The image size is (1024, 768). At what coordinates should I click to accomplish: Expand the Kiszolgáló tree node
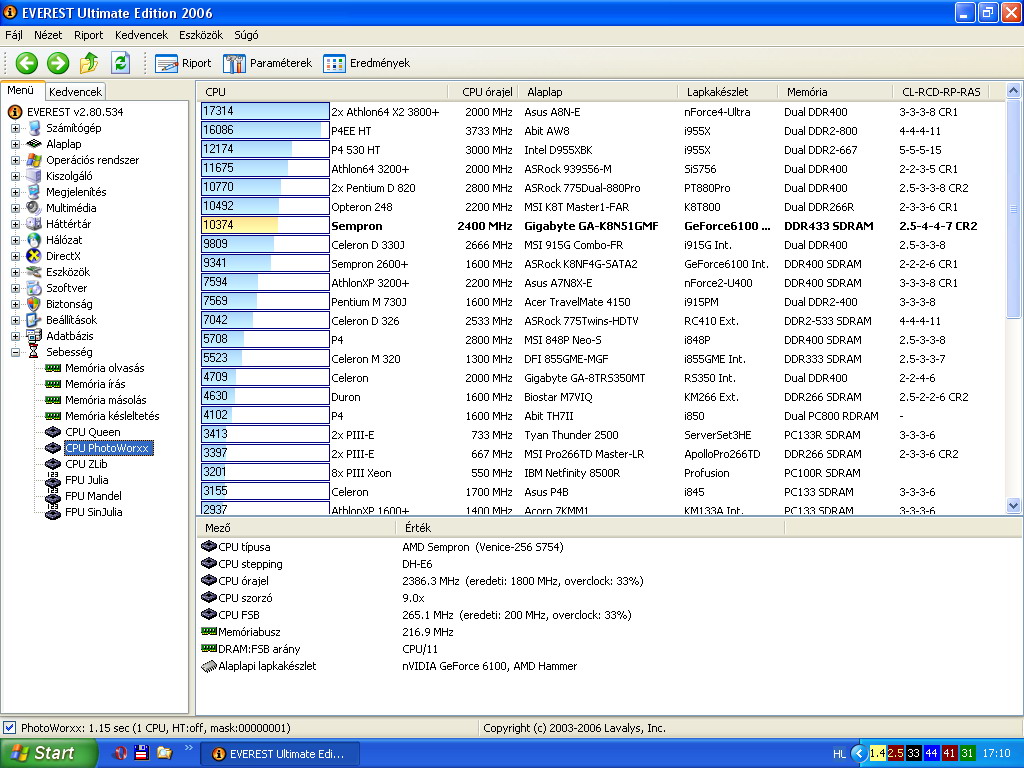(15, 176)
